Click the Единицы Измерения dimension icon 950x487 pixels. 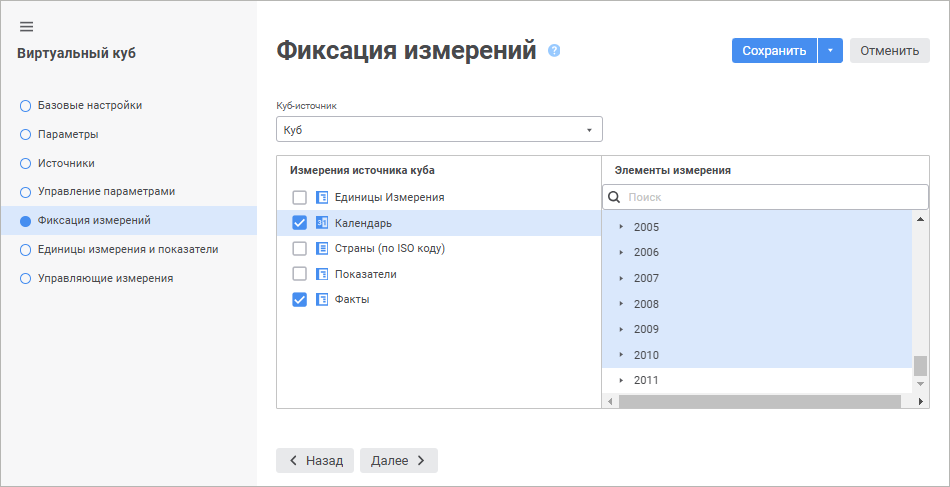click(x=322, y=198)
